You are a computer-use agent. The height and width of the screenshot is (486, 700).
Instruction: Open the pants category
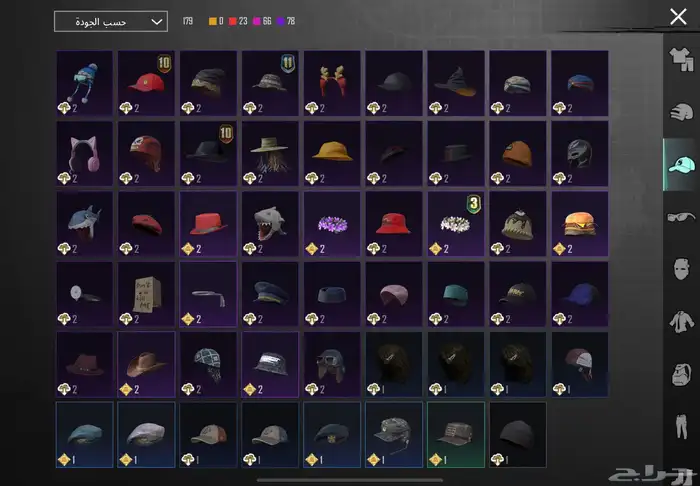[682, 428]
